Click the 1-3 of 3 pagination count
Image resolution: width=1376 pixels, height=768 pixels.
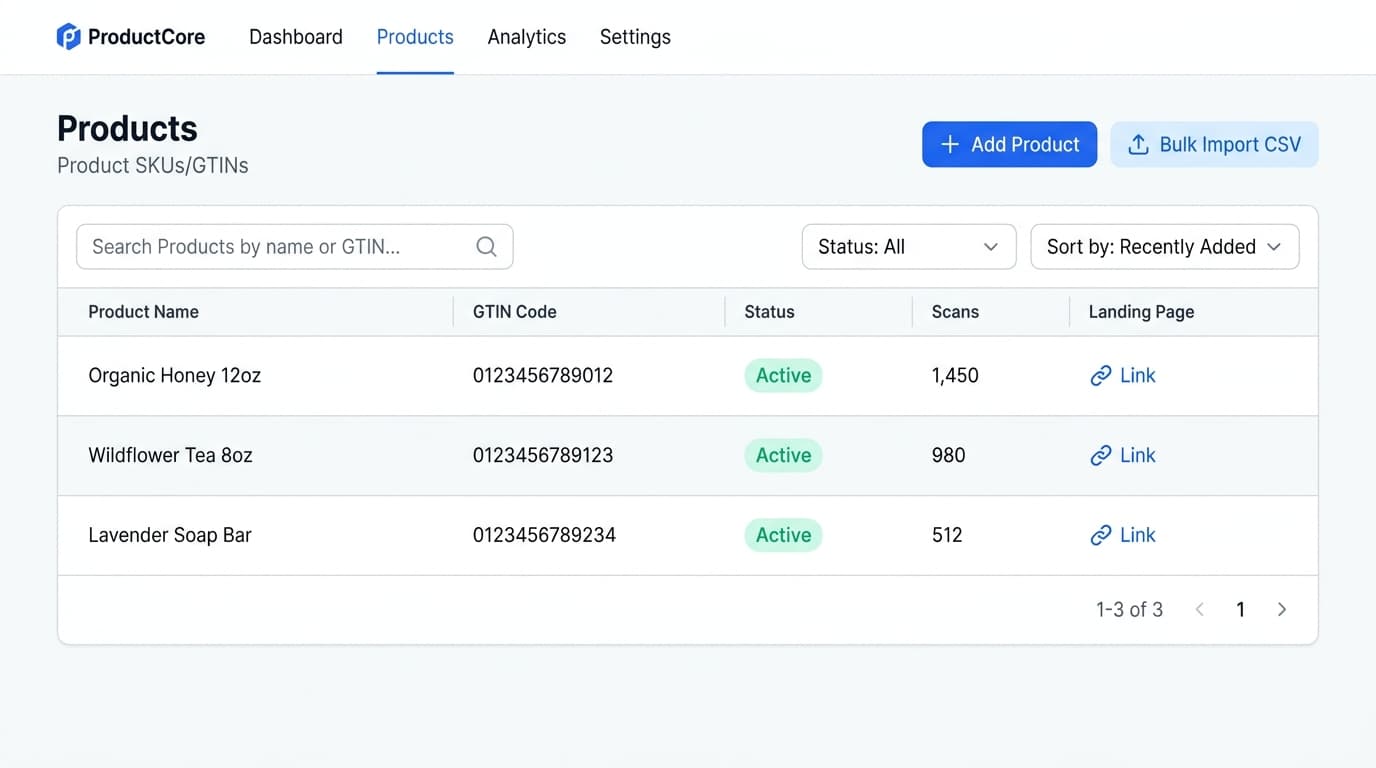[1129, 609]
